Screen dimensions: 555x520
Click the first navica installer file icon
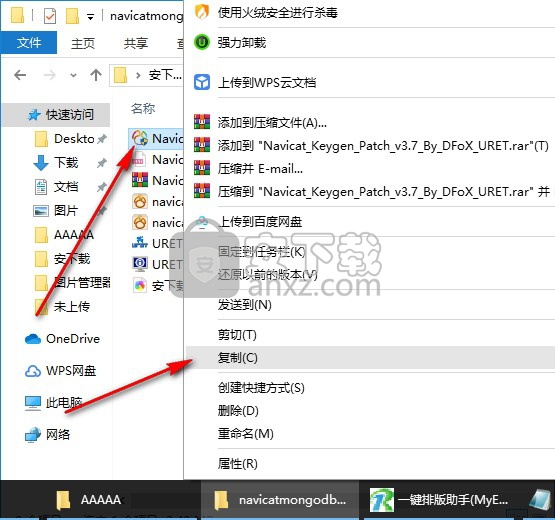point(140,202)
